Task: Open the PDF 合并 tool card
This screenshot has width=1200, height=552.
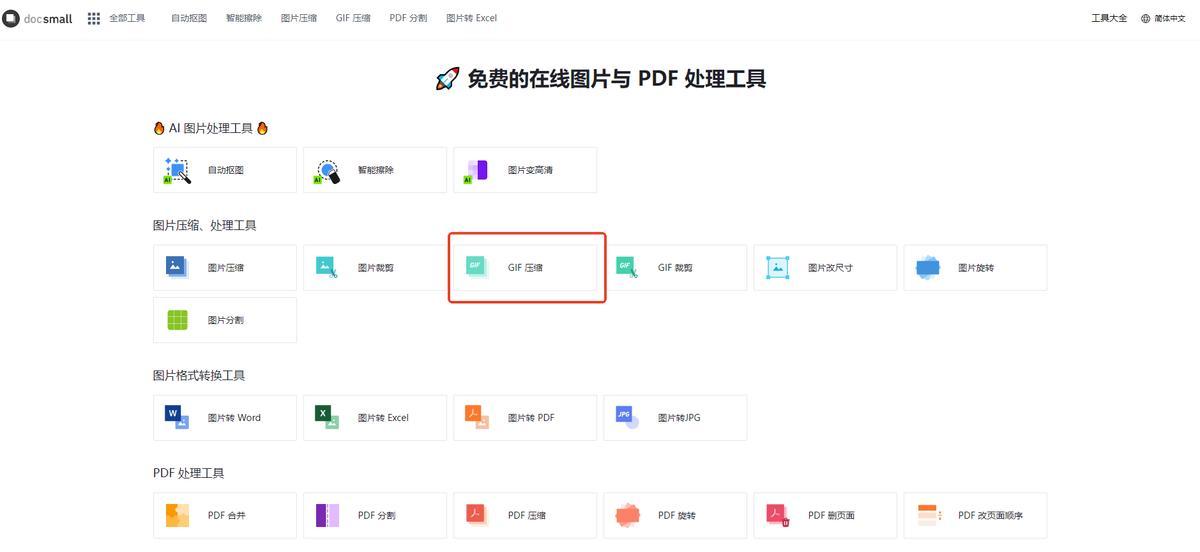Action: (224, 515)
